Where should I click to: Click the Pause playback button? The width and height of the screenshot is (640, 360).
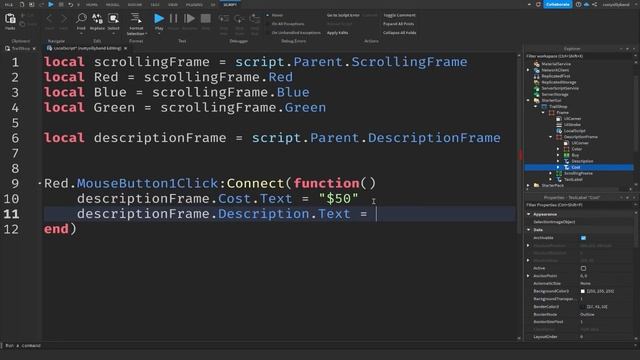pyautogui.click(x=173, y=18)
